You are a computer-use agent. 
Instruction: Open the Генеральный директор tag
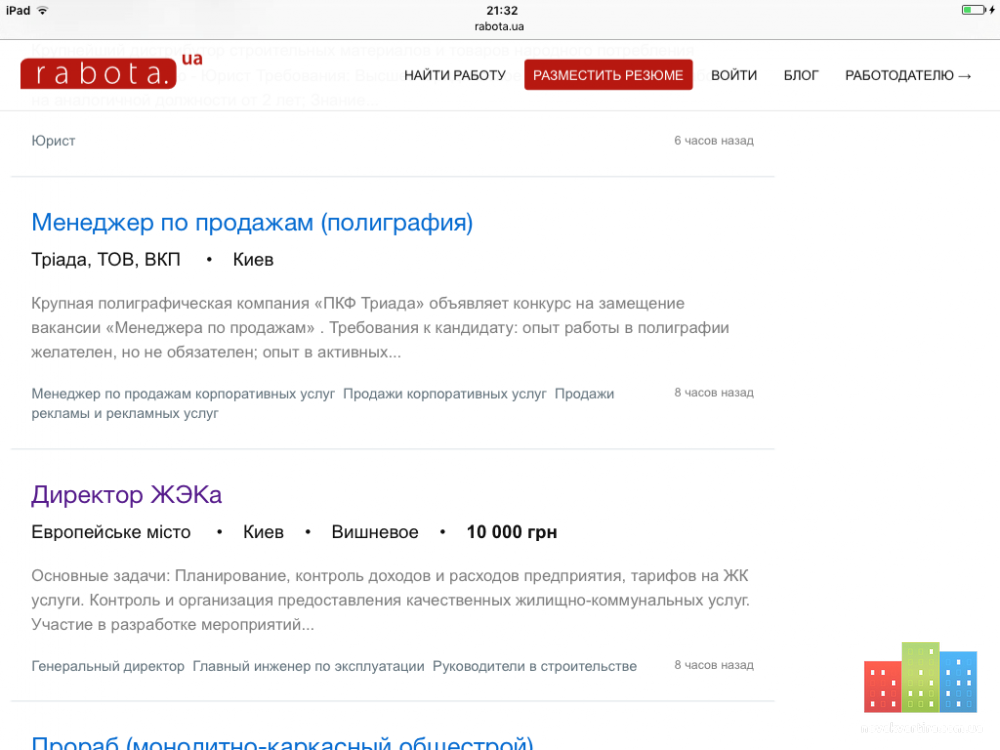108,666
